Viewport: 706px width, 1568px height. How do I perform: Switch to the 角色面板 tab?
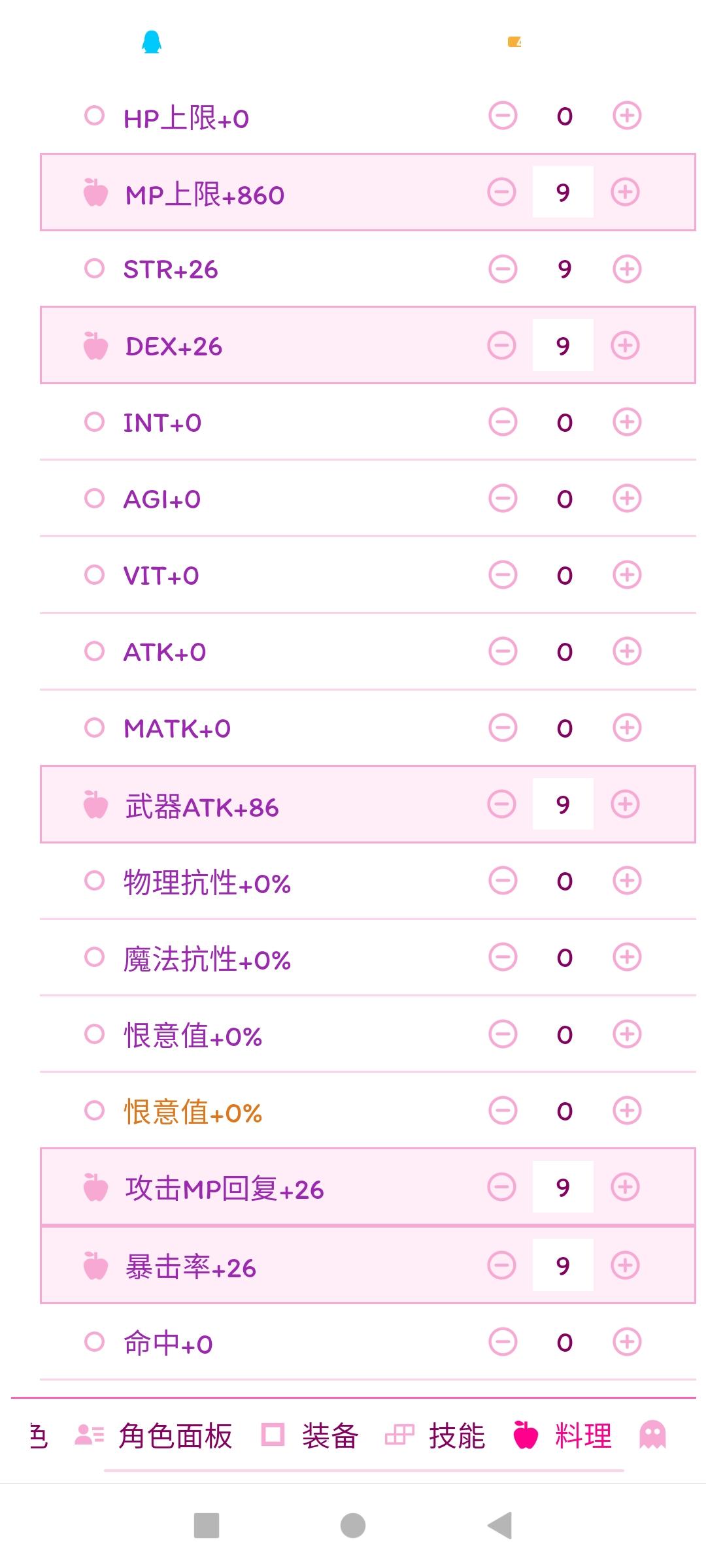(175, 1436)
